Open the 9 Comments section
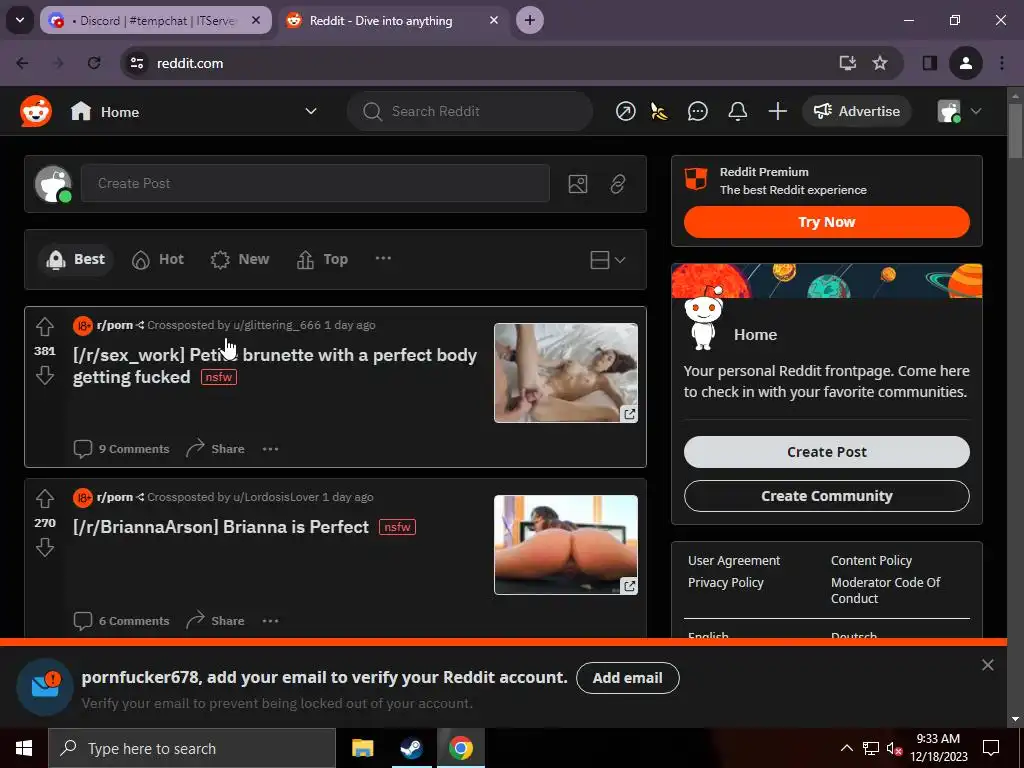 121,449
